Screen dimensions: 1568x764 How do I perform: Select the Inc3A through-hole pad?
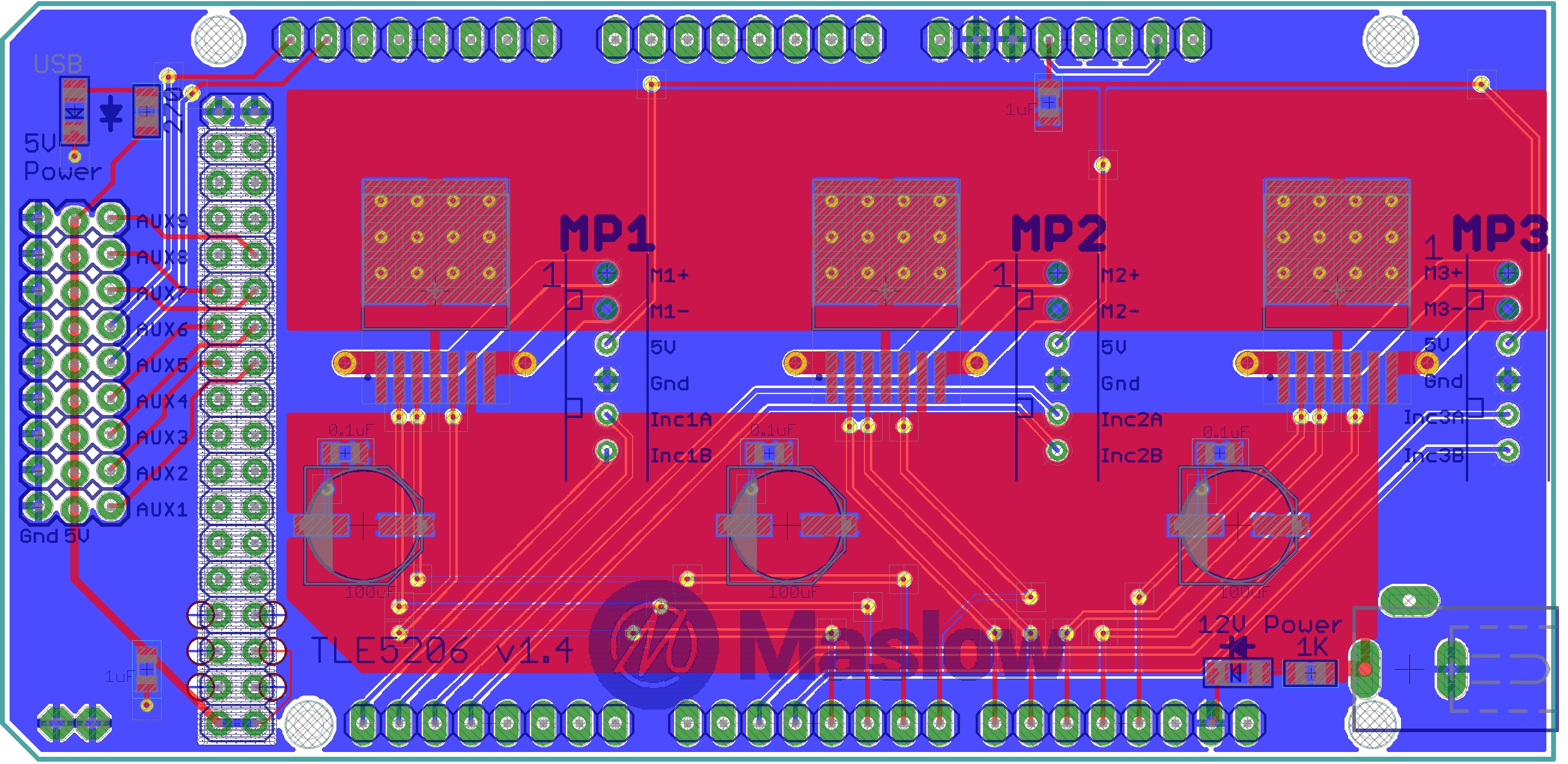(x=1508, y=415)
